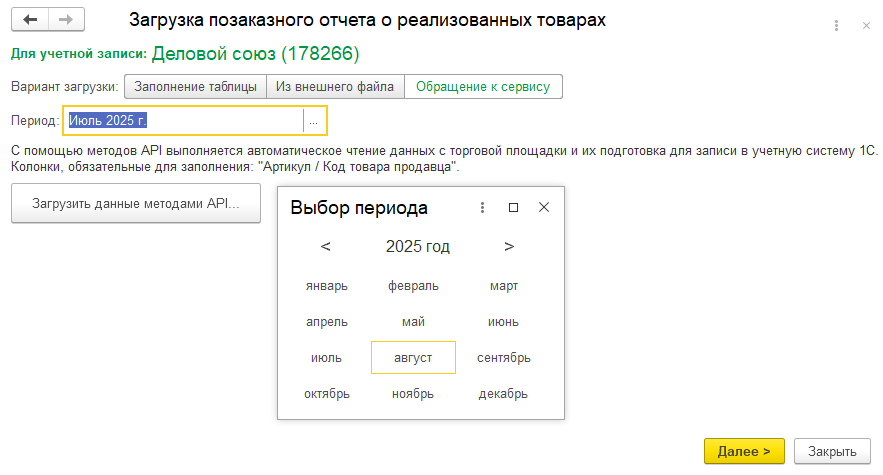Choose август in the period picker
The height and width of the screenshot is (475, 883).
tap(413, 357)
